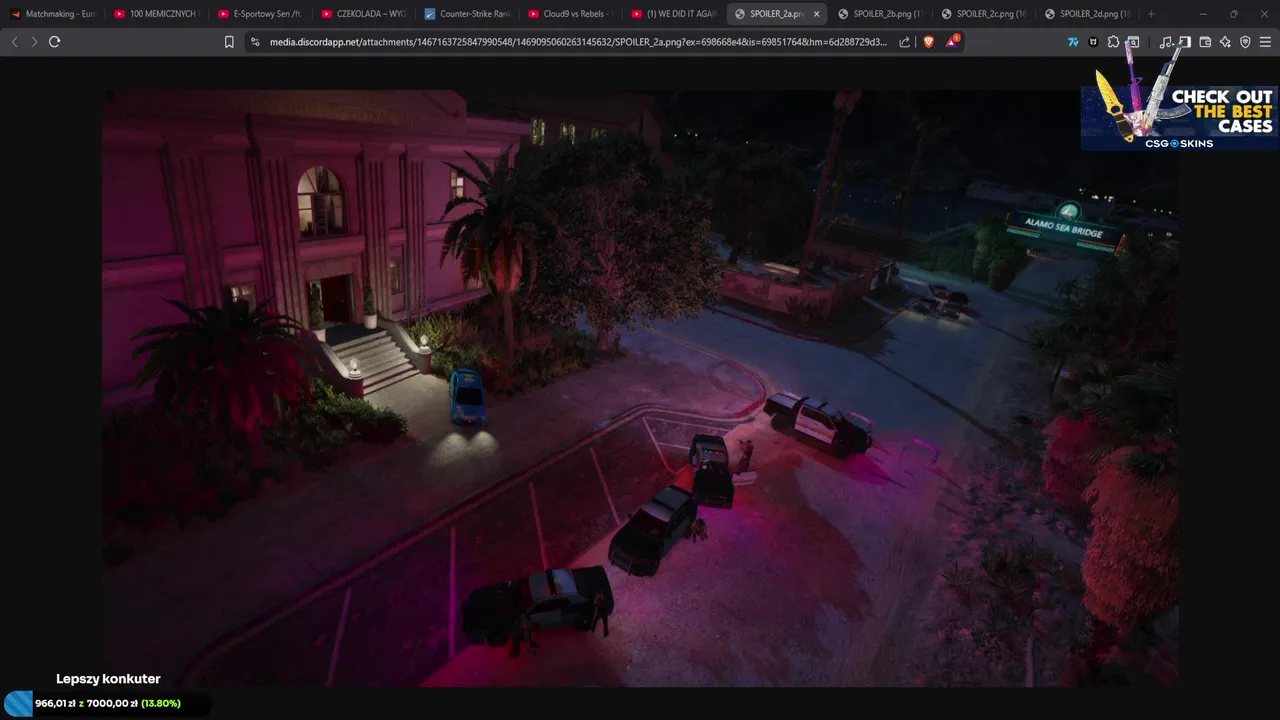The image size is (1280, 720).
Task: Close the SPOILER_2a.png tab
Action: (x=816, y=14)
